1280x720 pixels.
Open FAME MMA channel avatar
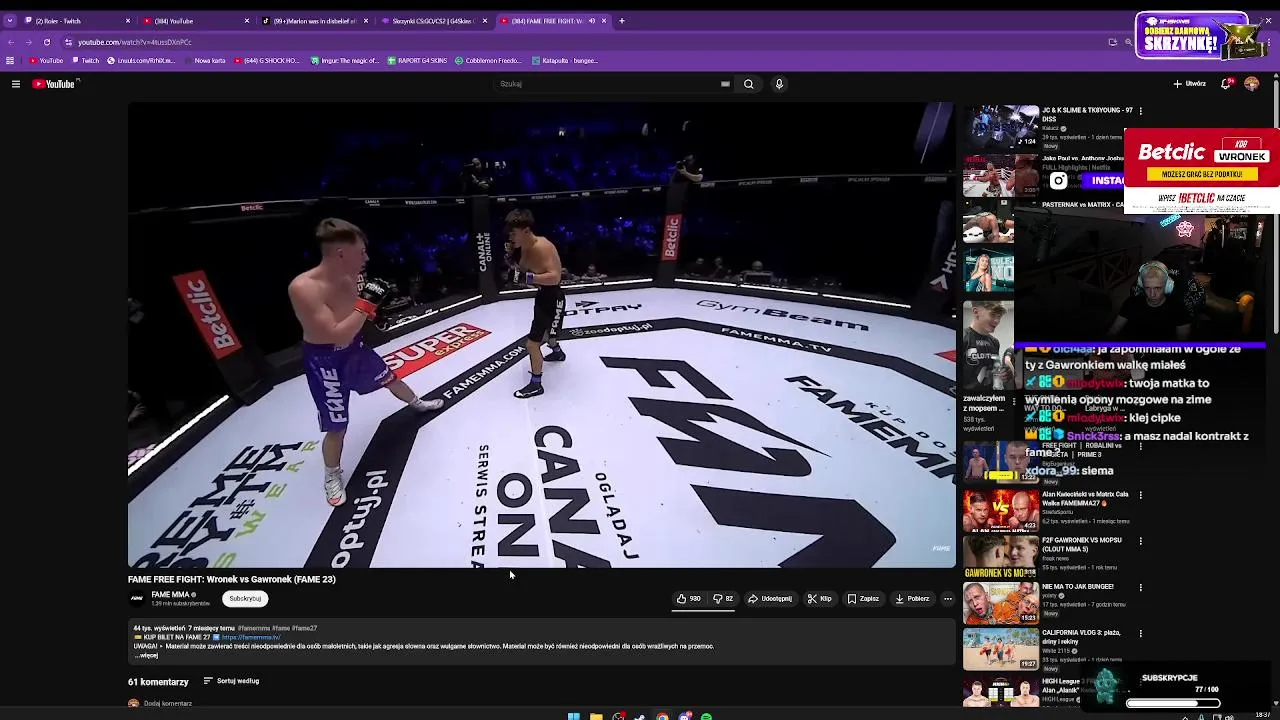pos(137,599)
